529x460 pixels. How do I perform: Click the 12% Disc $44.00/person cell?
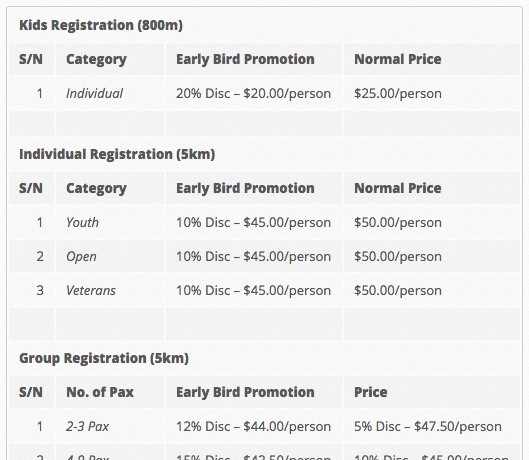point(253,426)
